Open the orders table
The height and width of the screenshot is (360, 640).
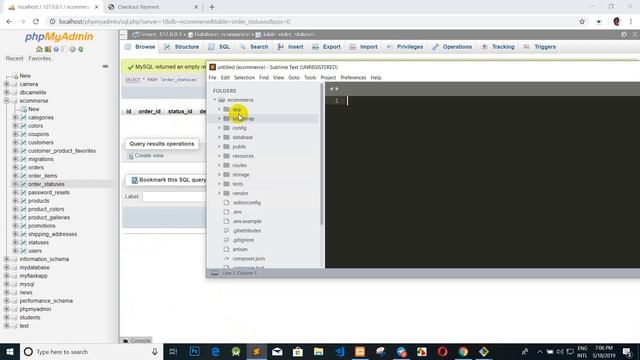click(36, 167)
